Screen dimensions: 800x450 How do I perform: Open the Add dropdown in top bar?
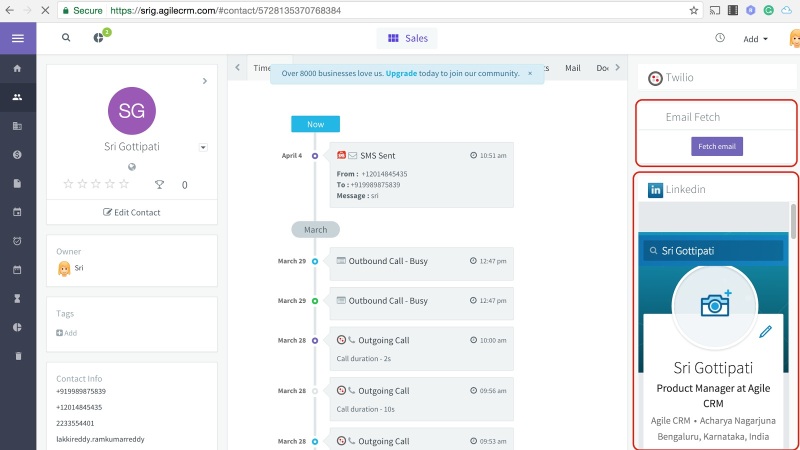tap(755, 39)
